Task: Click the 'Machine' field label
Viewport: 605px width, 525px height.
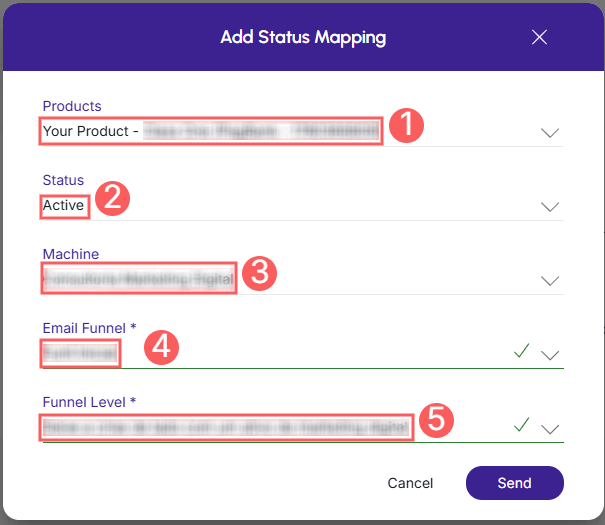Action: [x=71, y=254]
